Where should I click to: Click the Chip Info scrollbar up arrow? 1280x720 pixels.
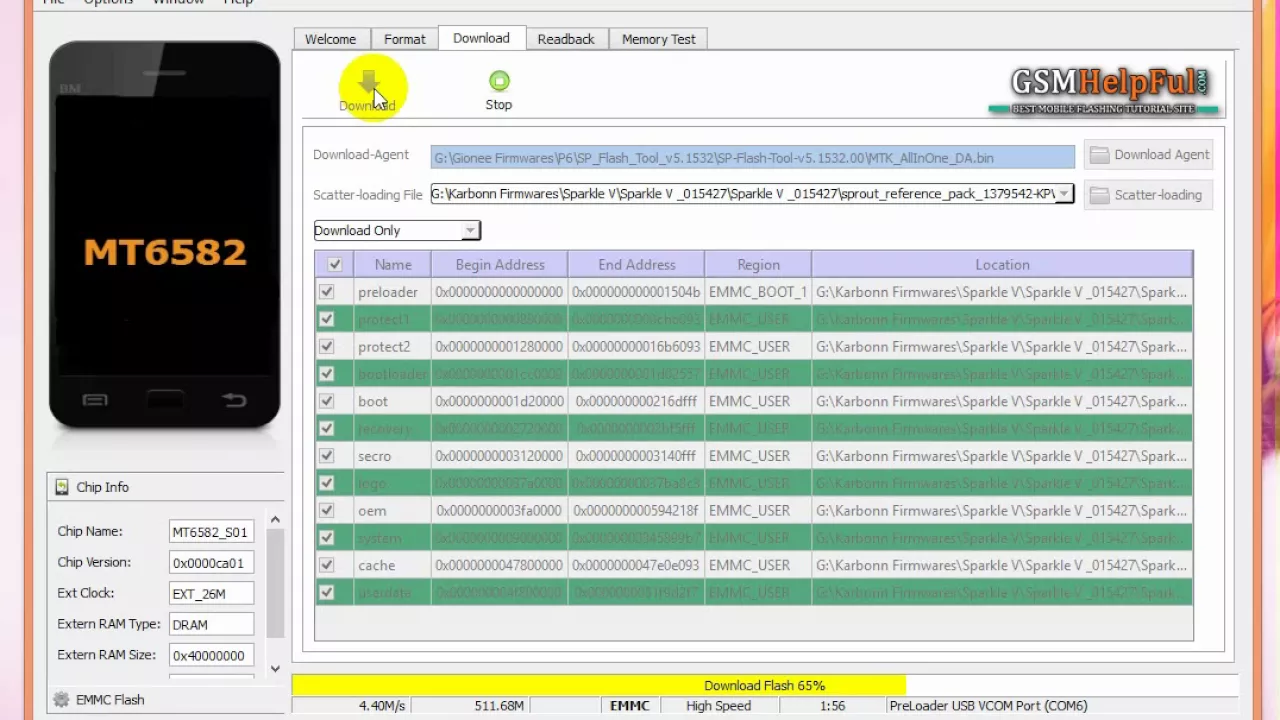click(x=275, y=520)
